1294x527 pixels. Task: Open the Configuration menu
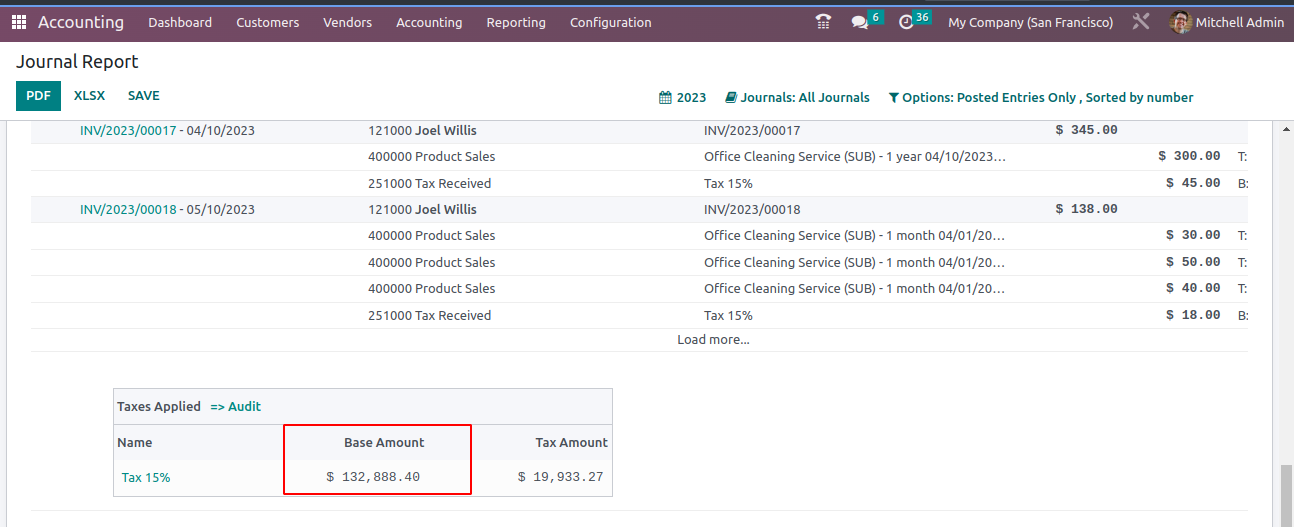(x=610, y=22)
